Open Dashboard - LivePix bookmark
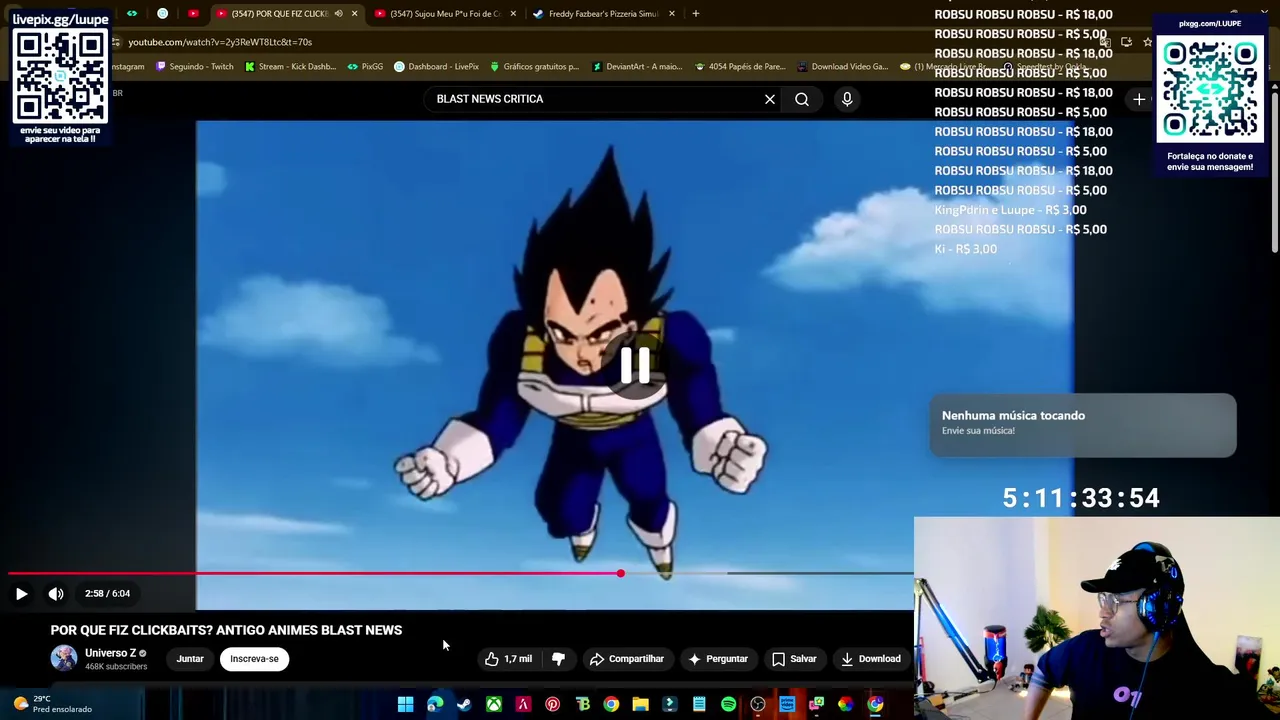 pos(437,67)
